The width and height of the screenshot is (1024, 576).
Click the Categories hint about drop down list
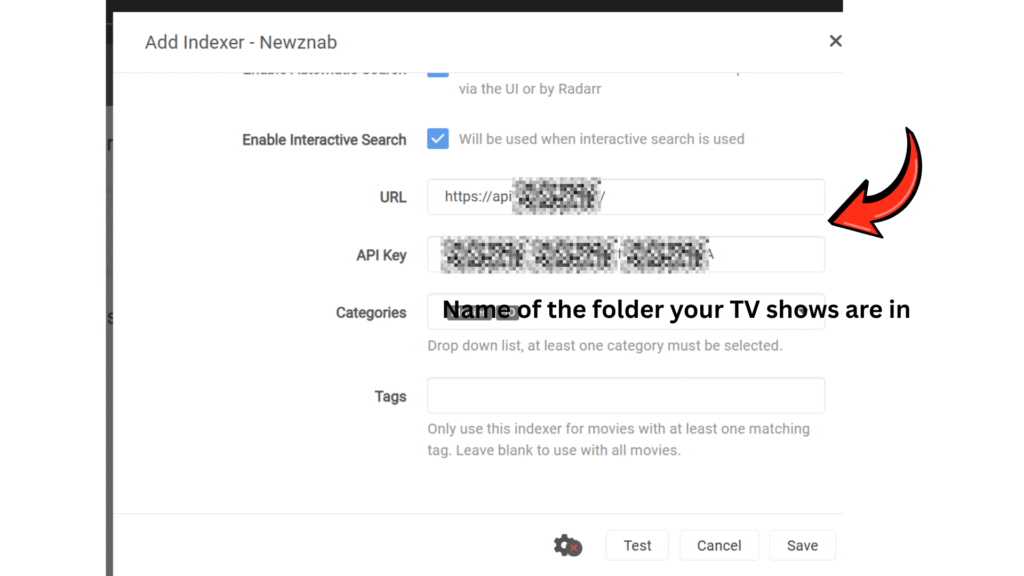click(604, 346)
